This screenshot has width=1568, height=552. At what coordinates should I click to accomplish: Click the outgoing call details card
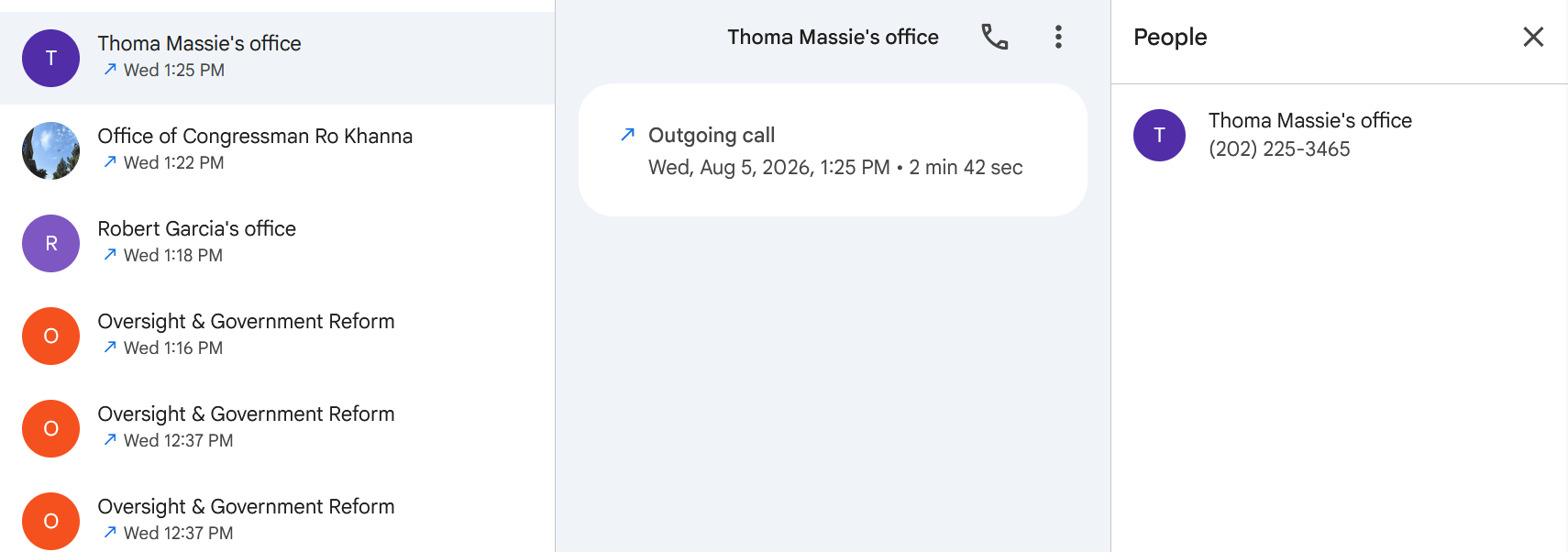833,150
